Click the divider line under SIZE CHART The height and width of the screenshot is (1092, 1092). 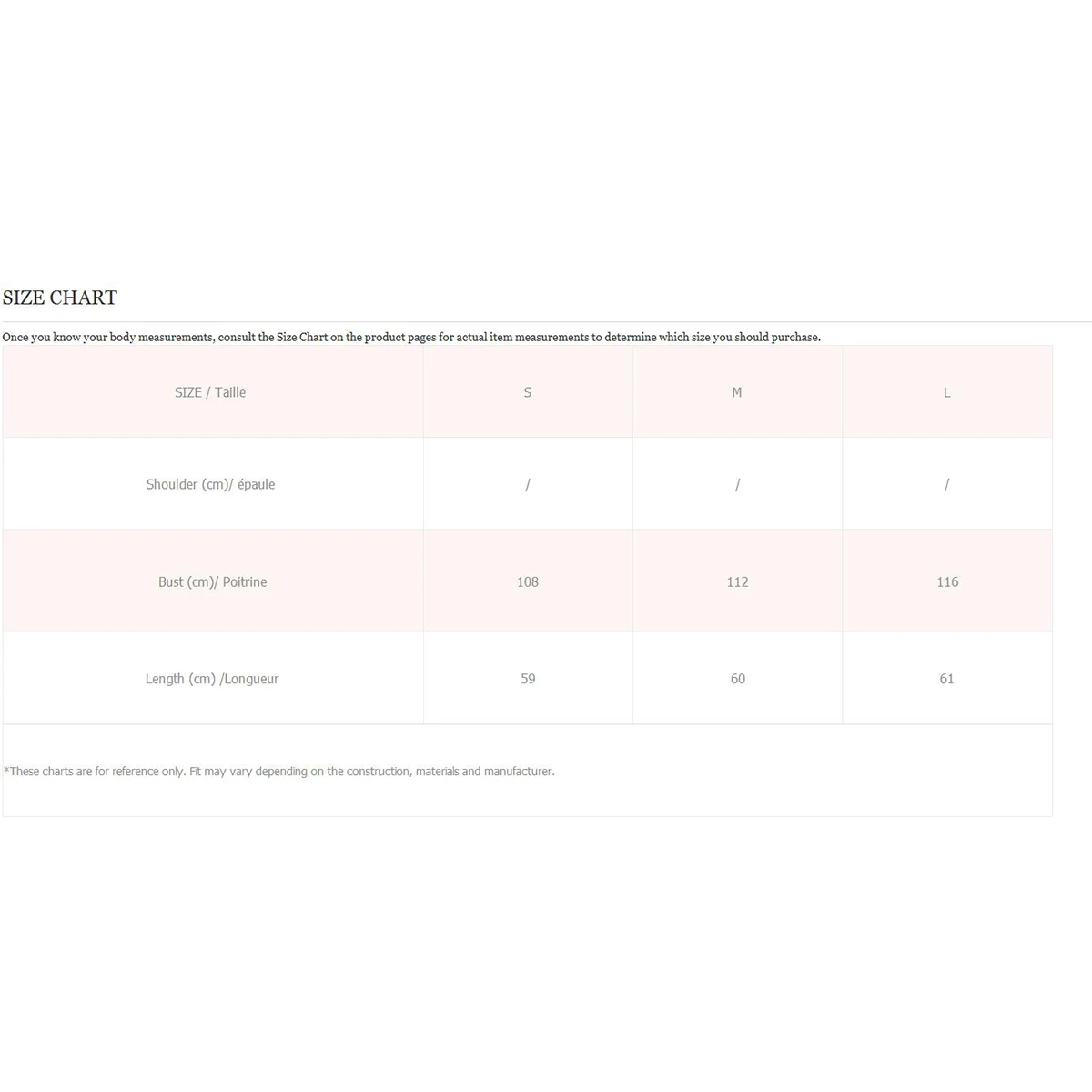coord(546,321)
